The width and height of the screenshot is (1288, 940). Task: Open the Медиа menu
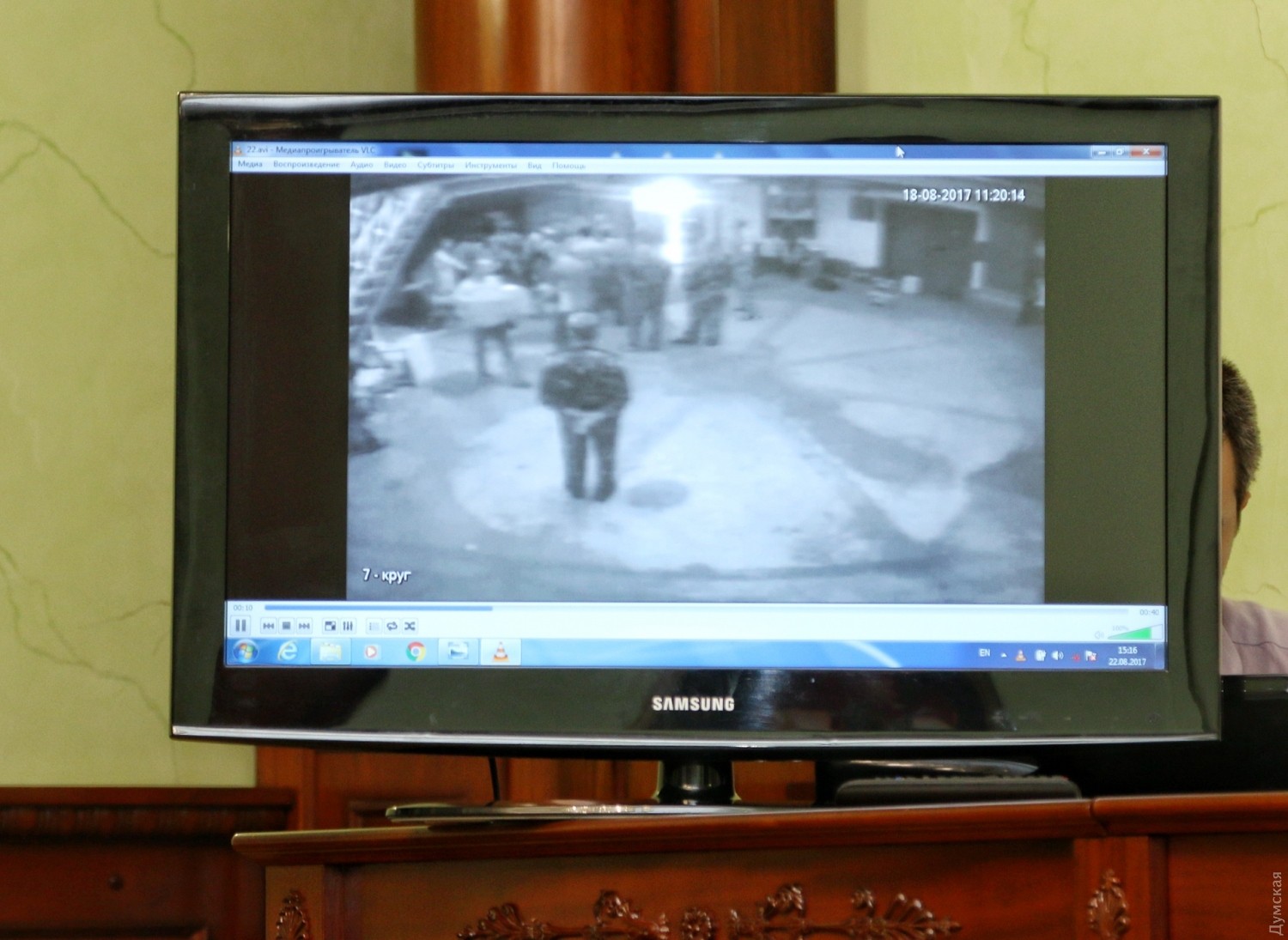pos(250,164)
